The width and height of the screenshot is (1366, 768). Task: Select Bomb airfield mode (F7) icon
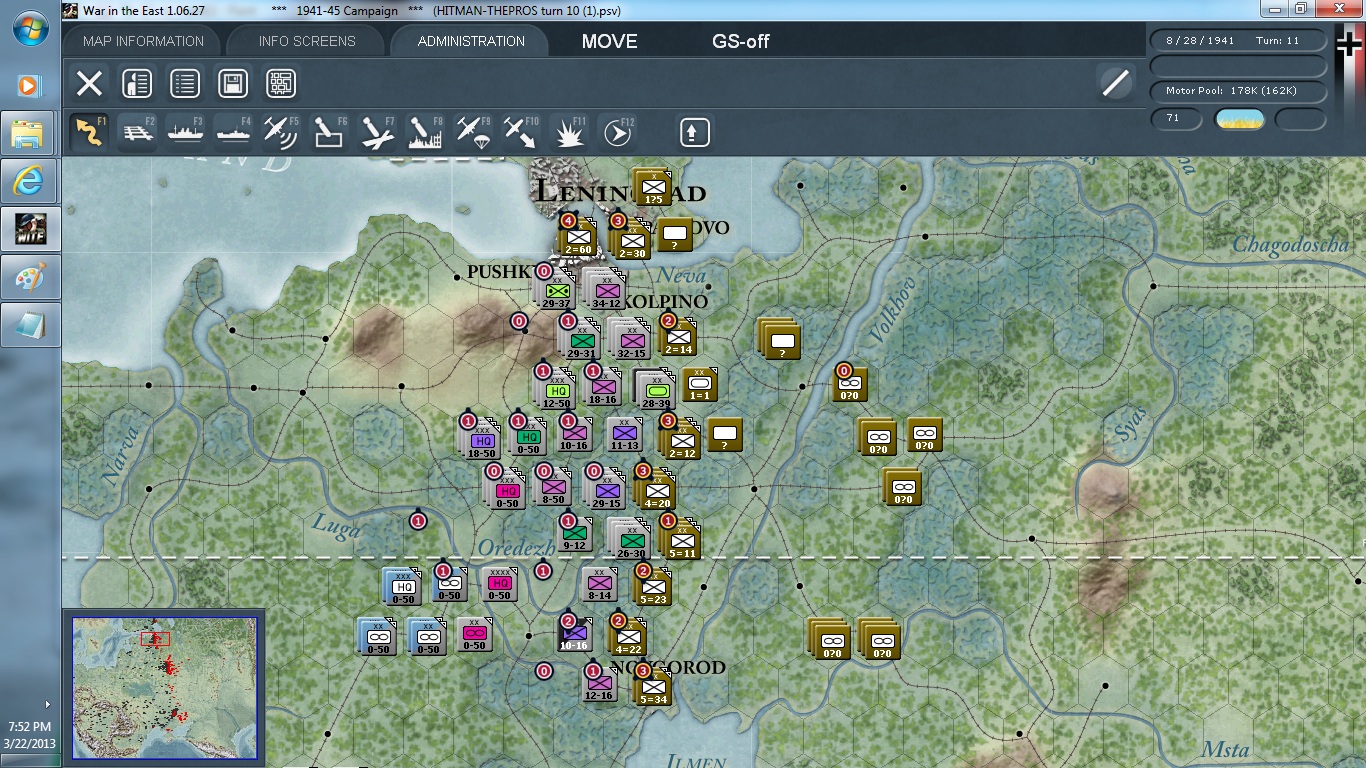(x=377, y=132)
